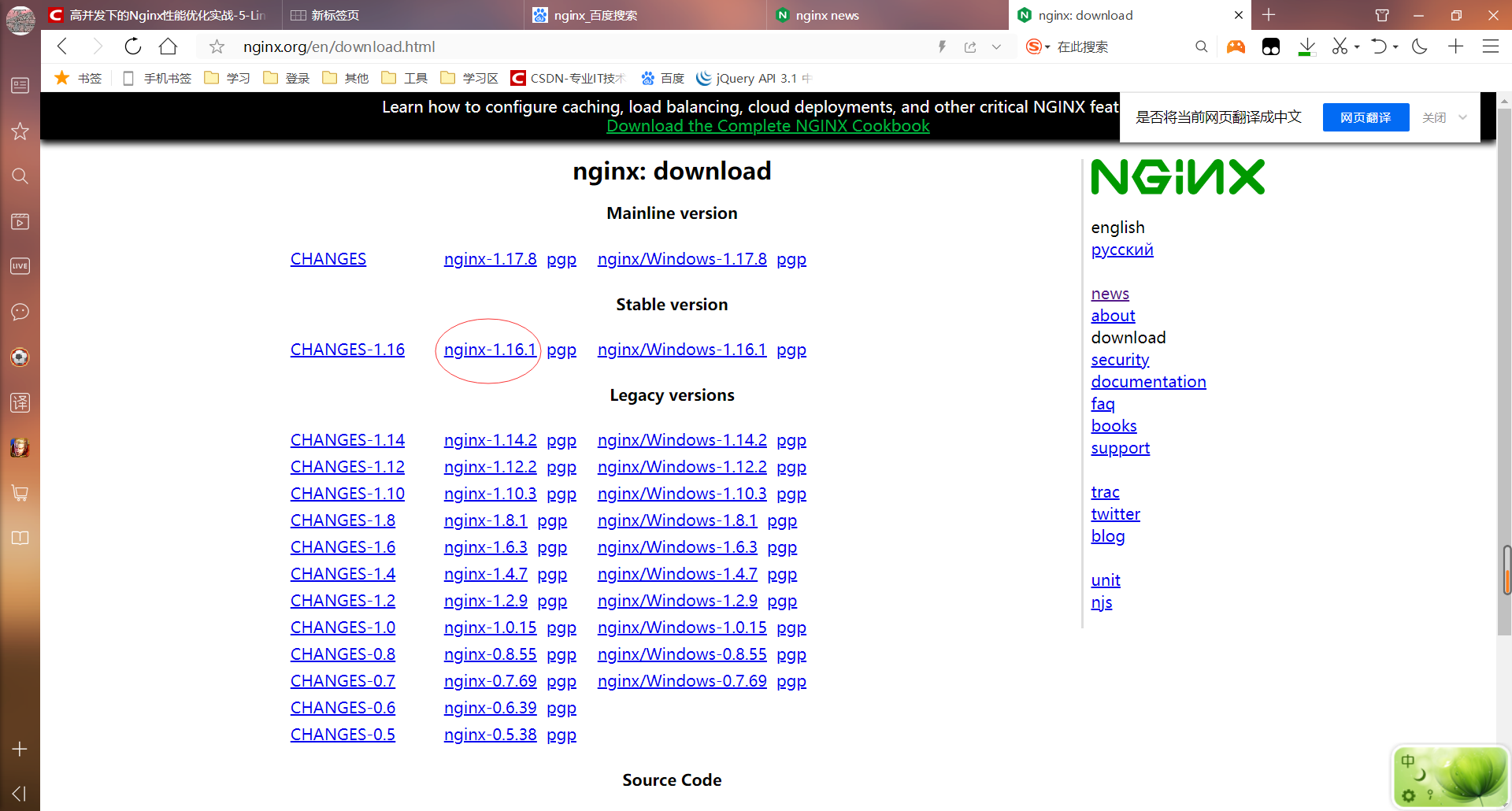Open the Sogou search engine dropdown
Image resolution: width=1512 pixels, height=811 pixels.
click(1039, 46)
